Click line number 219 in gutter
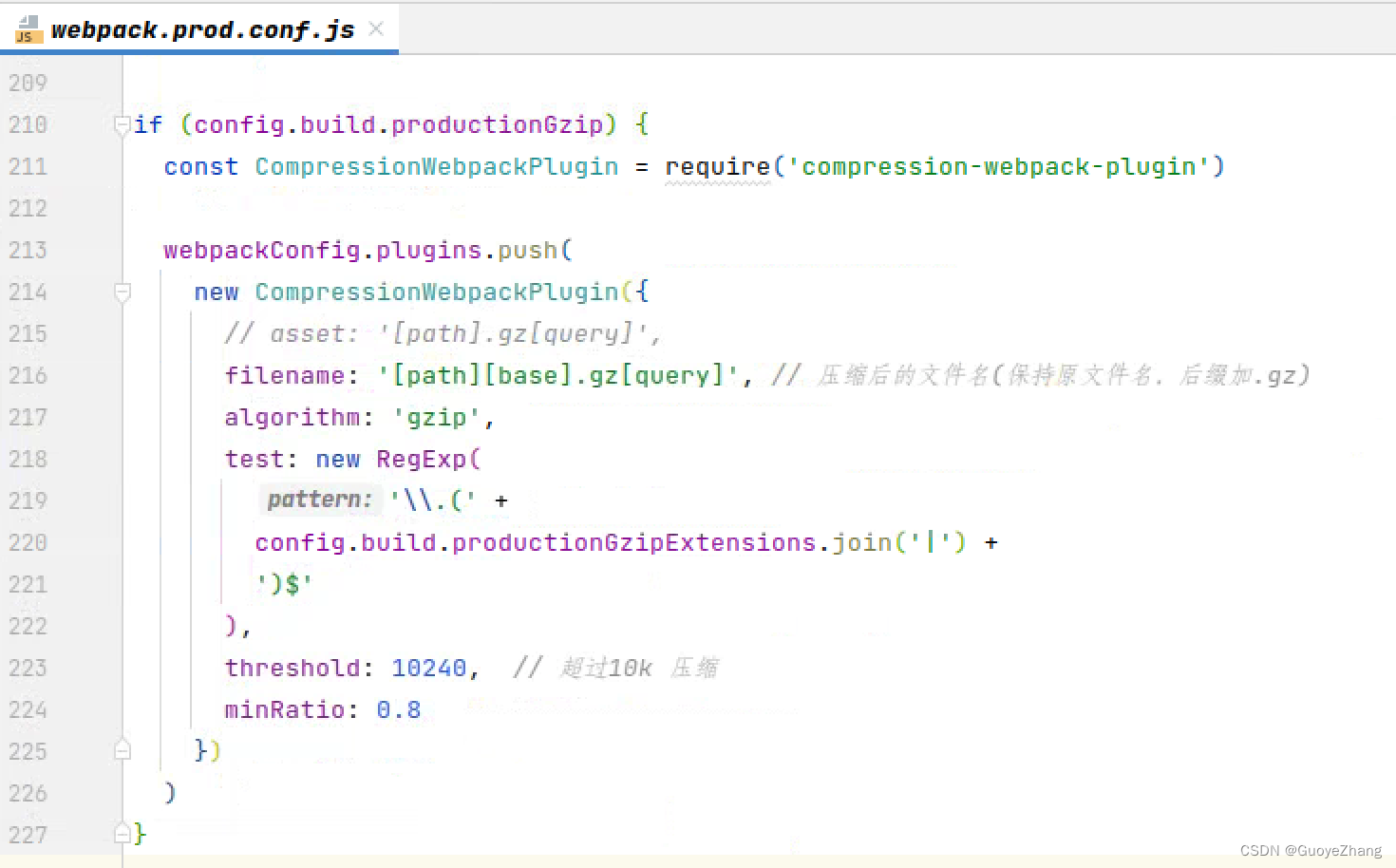This screenshot has width=1396, height=868. click(28, 501)
